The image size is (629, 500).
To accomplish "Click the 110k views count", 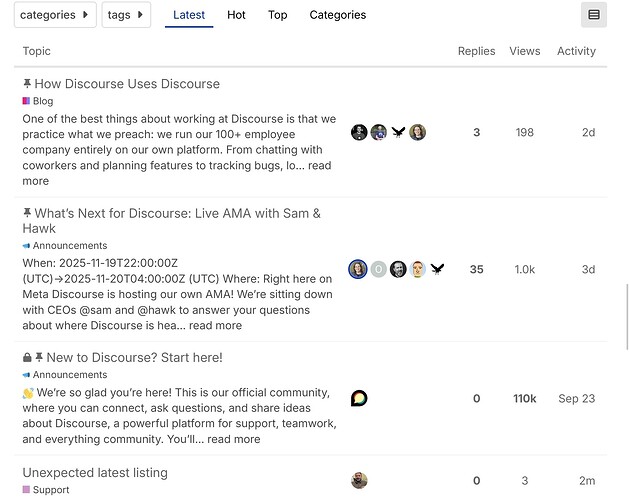I will (x=525, y=398).
